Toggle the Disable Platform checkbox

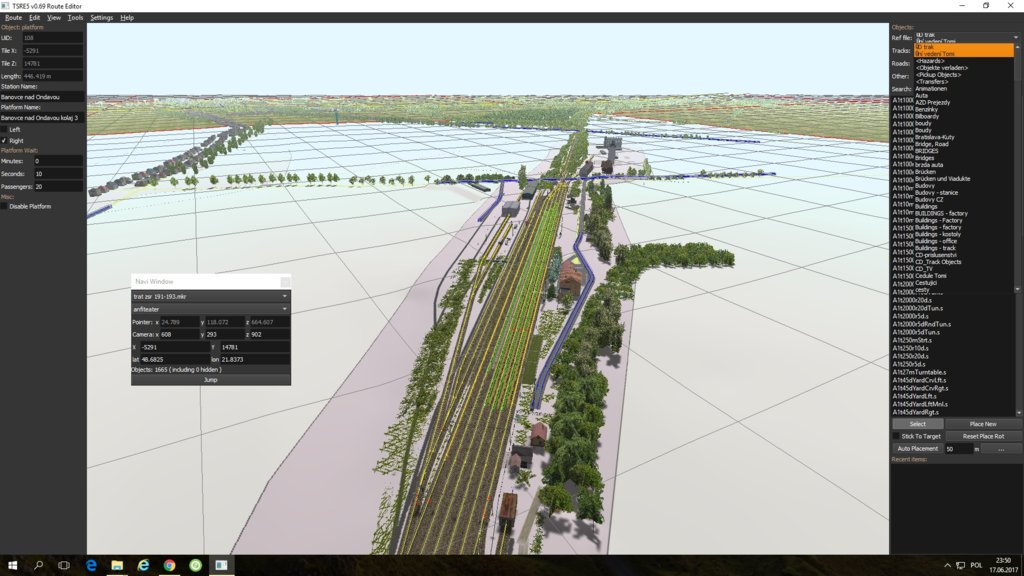[4, 207]
